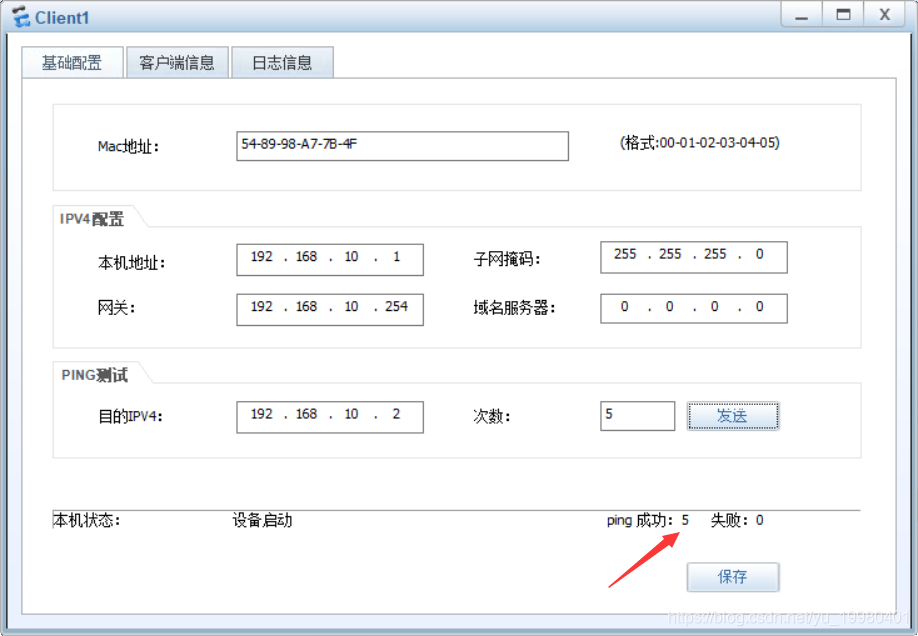Click the 设备启动 status text
The width and height of the screenshot is (918, 636).
[x=262, y=520]
